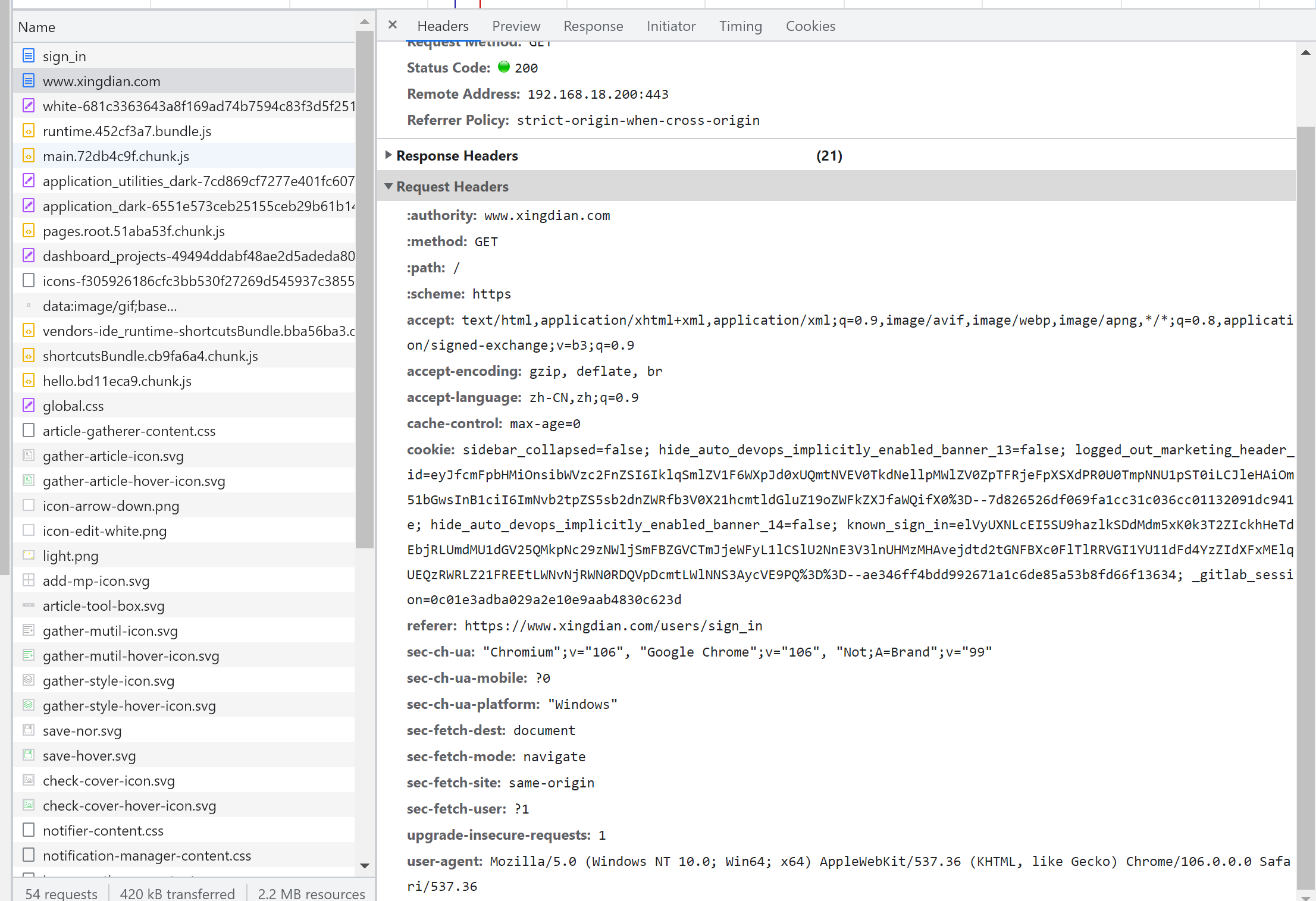Open the Cookies tab

pos(810,26)
